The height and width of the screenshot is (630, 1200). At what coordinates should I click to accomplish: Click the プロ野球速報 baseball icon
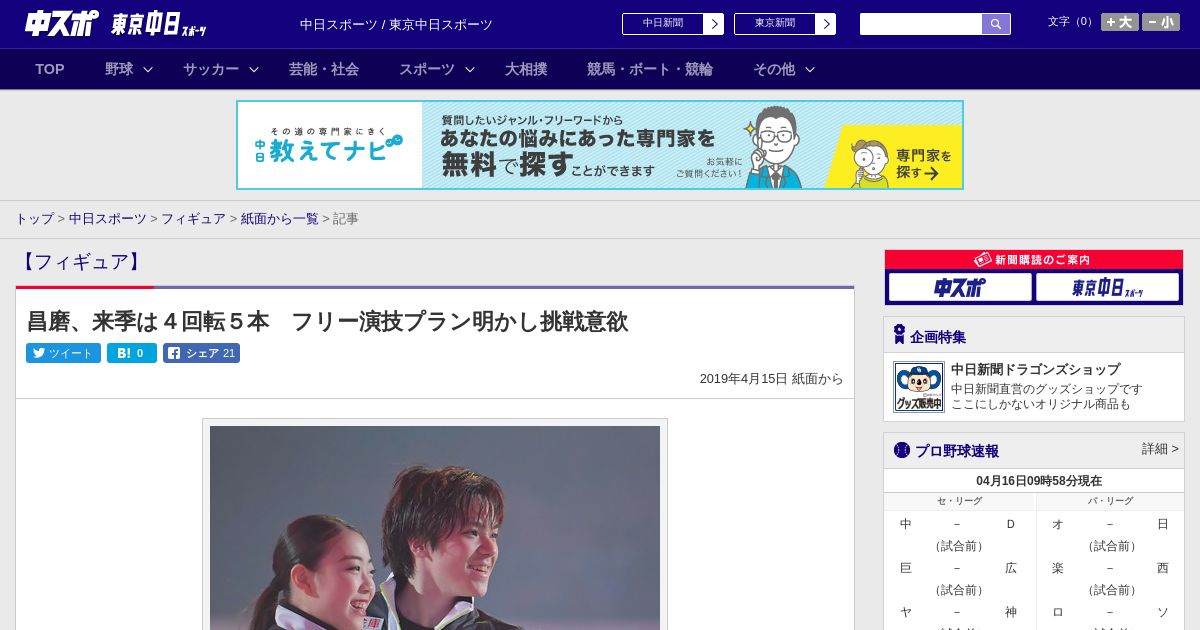[x=902, y=450]
